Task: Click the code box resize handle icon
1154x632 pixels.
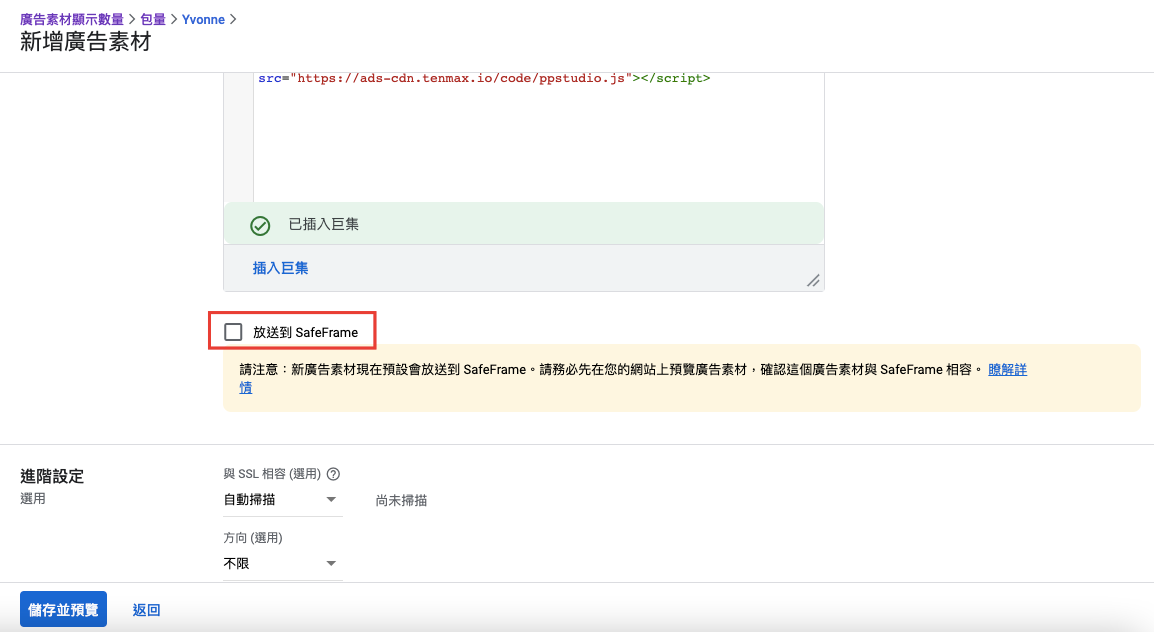Action: 813,280
